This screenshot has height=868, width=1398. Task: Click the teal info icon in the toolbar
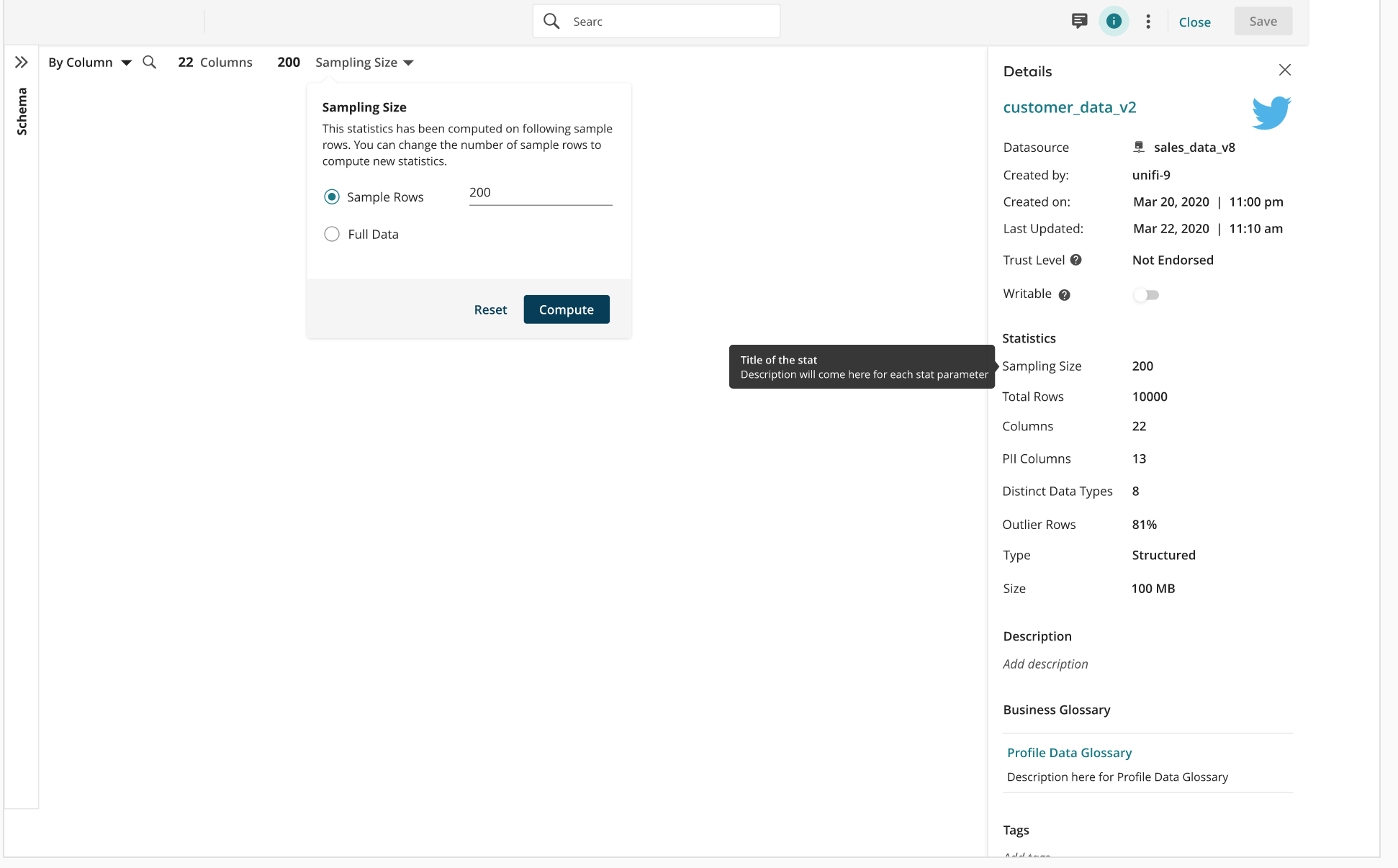[1114, 21]
